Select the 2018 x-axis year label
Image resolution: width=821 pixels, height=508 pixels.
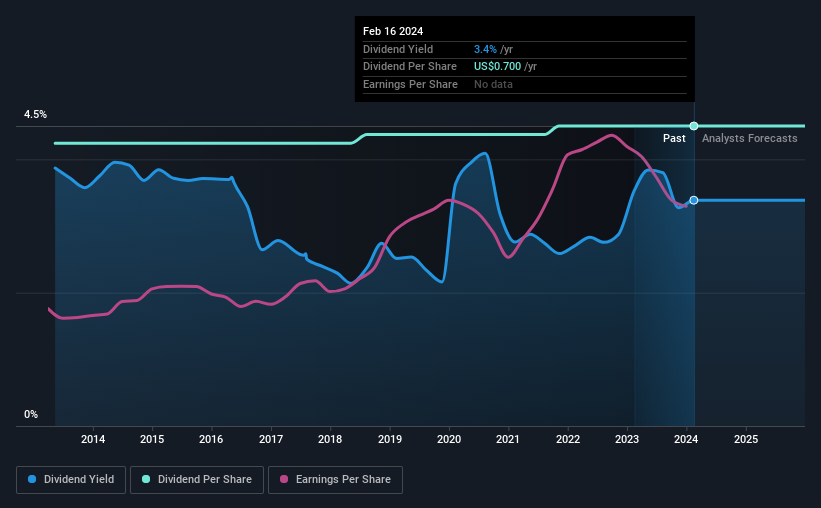coord(330,439)
